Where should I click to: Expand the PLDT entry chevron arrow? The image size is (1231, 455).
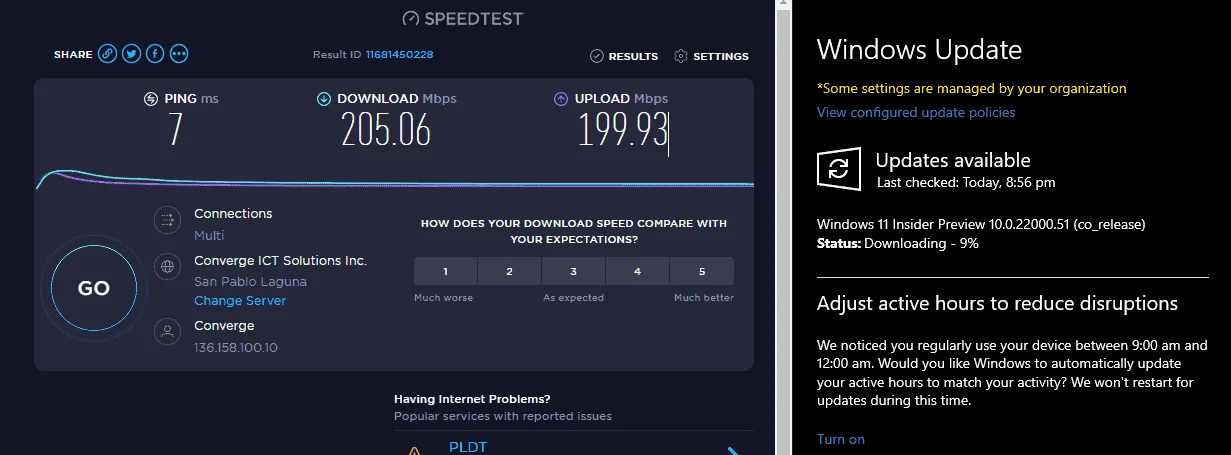[733, 450]
